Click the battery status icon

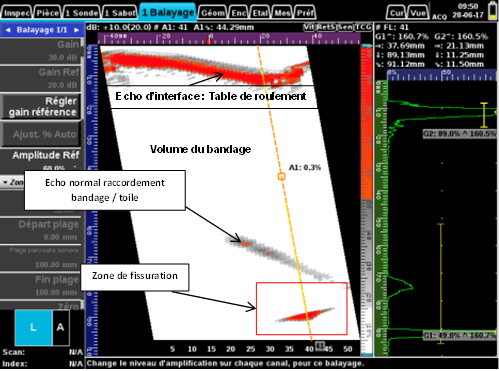click(492, 11)
